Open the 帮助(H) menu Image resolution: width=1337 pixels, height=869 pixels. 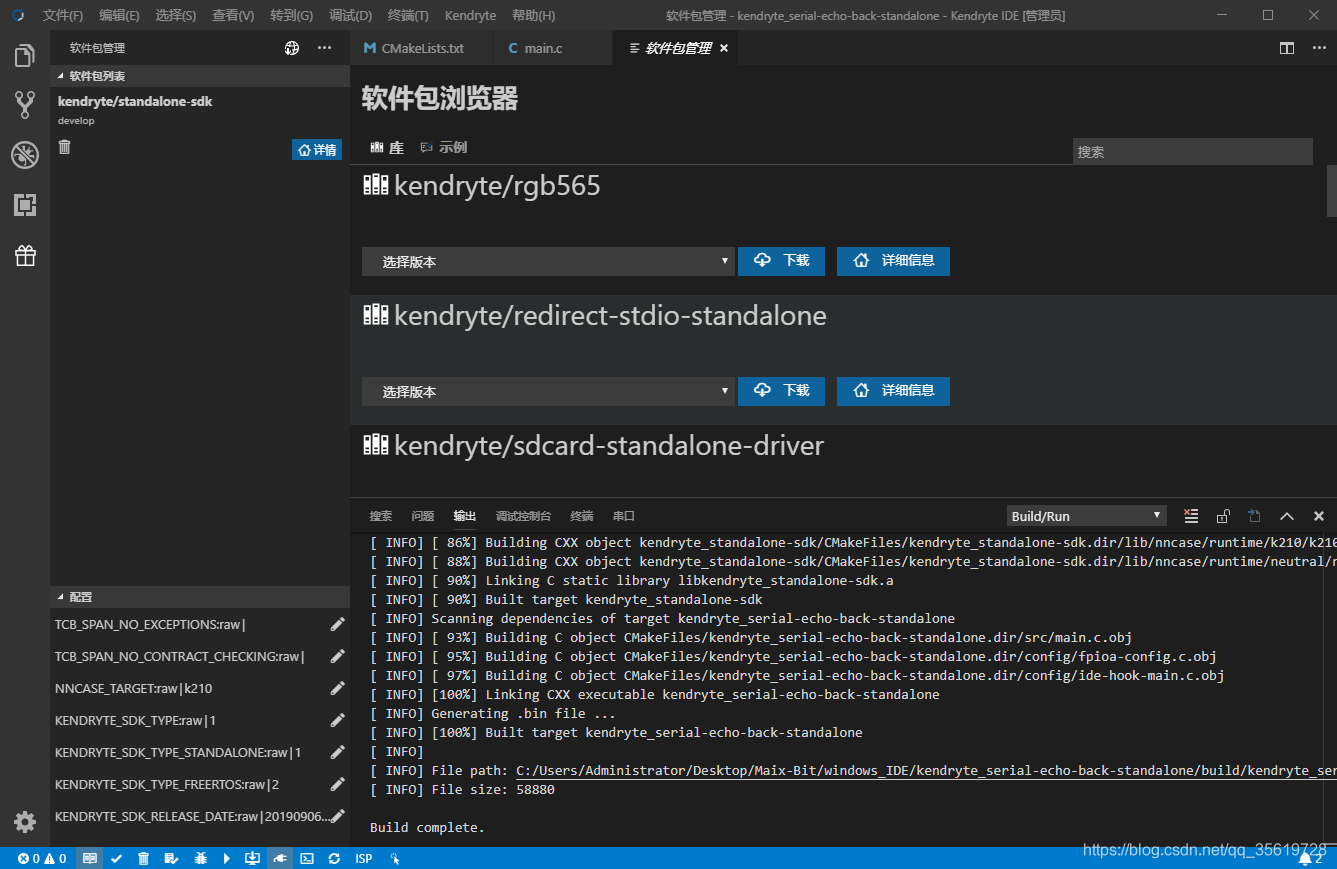coord(533,16)
